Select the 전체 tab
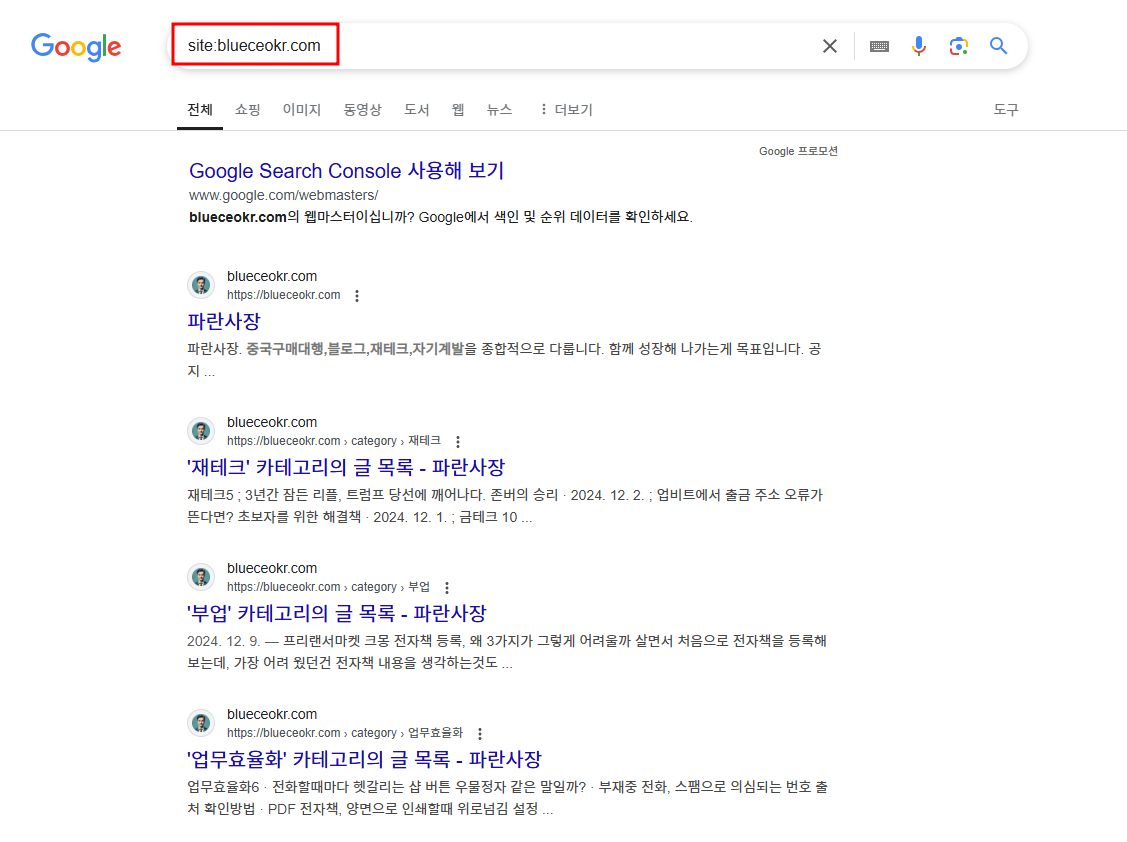Screen dimensions: 1127x842 (x=200, y=109)
